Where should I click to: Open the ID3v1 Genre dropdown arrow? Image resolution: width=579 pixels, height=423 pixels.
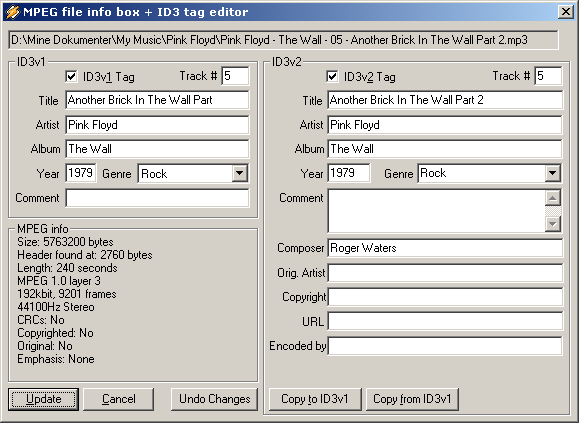tap(240, 173)
